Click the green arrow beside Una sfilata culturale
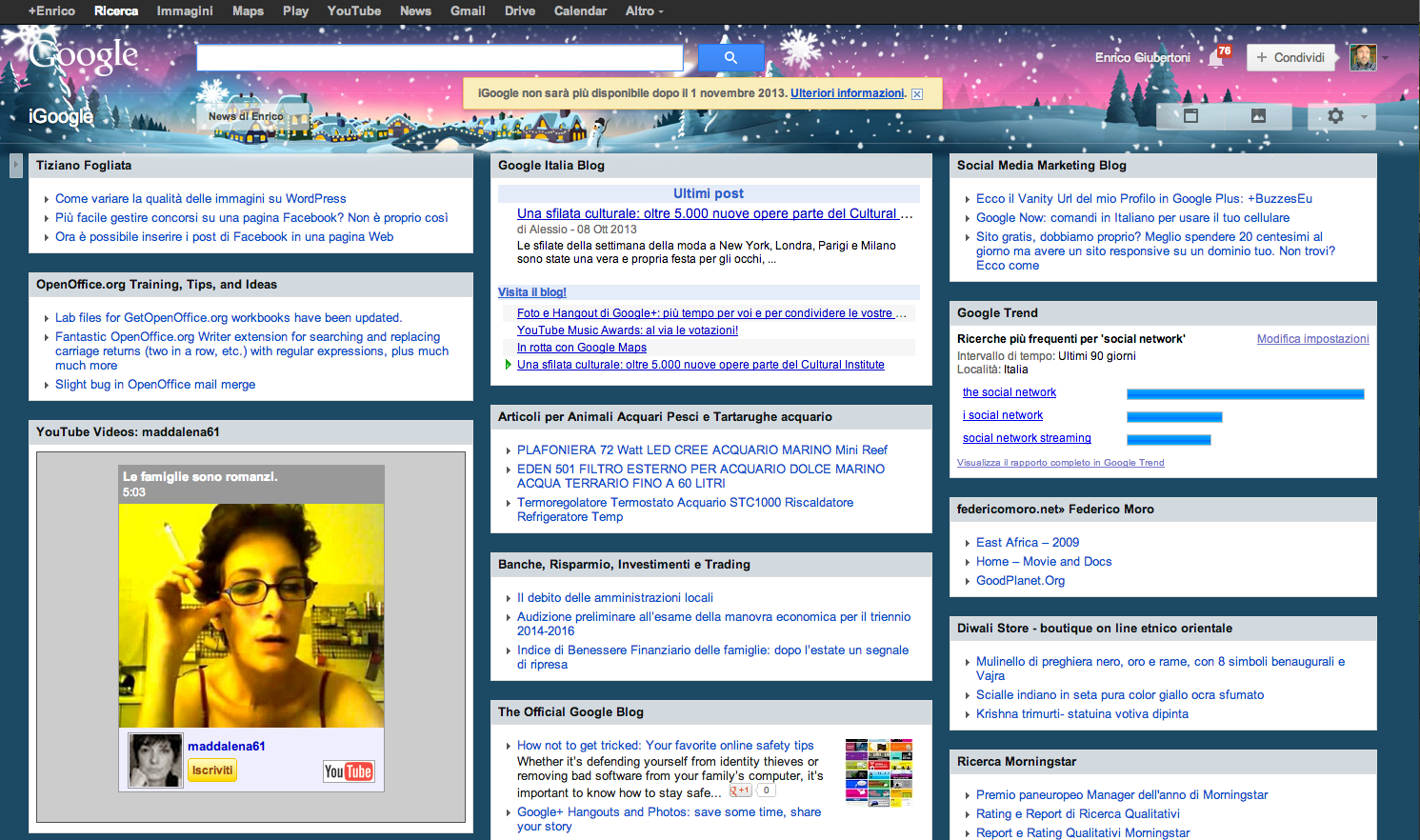The width and height of the screenshot is (1420, 840). (x=509, y=365)
